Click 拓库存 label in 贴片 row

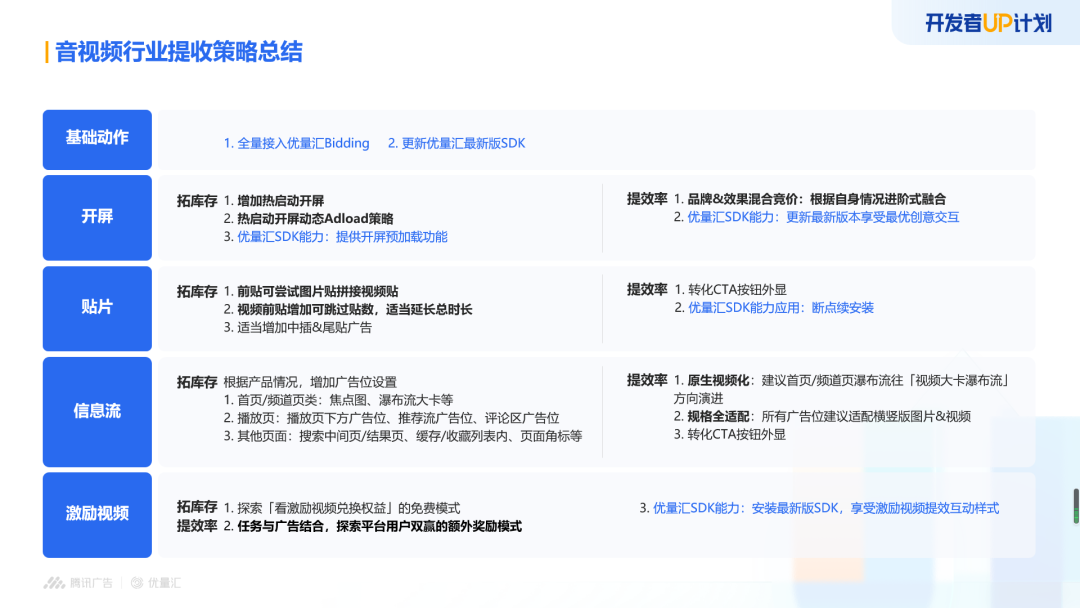[x=197, y=291]
